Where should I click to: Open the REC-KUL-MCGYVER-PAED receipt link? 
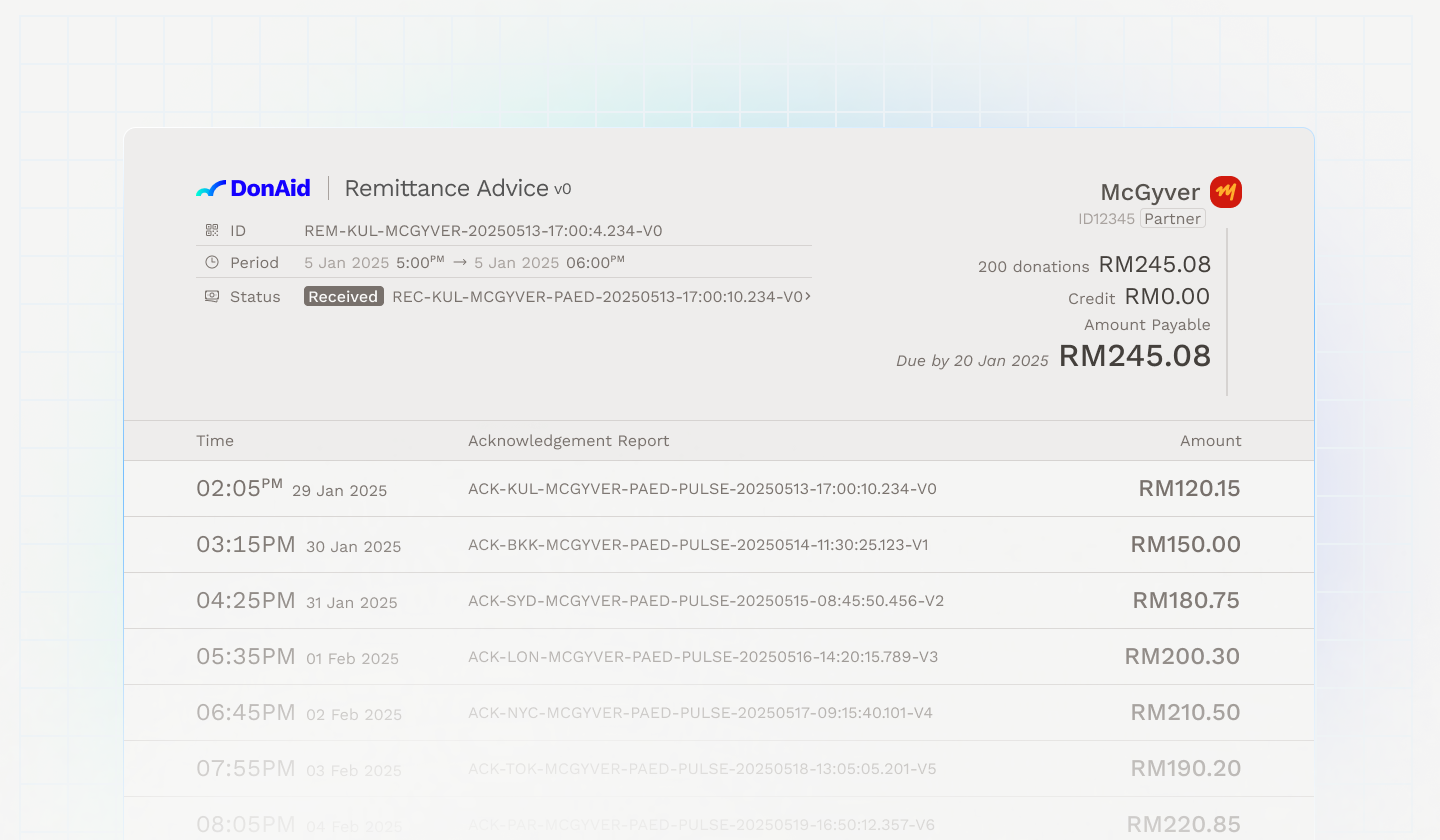(597, 297)
